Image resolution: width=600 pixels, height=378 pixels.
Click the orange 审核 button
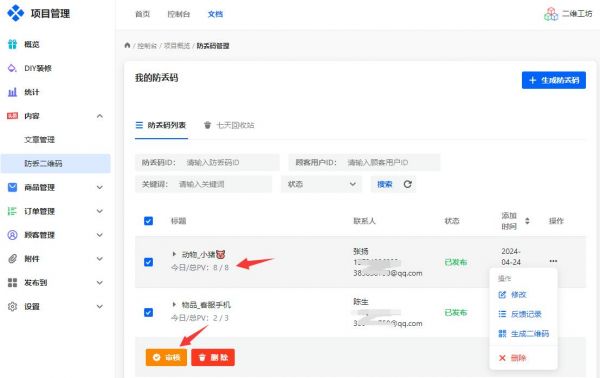pos(166,357)
